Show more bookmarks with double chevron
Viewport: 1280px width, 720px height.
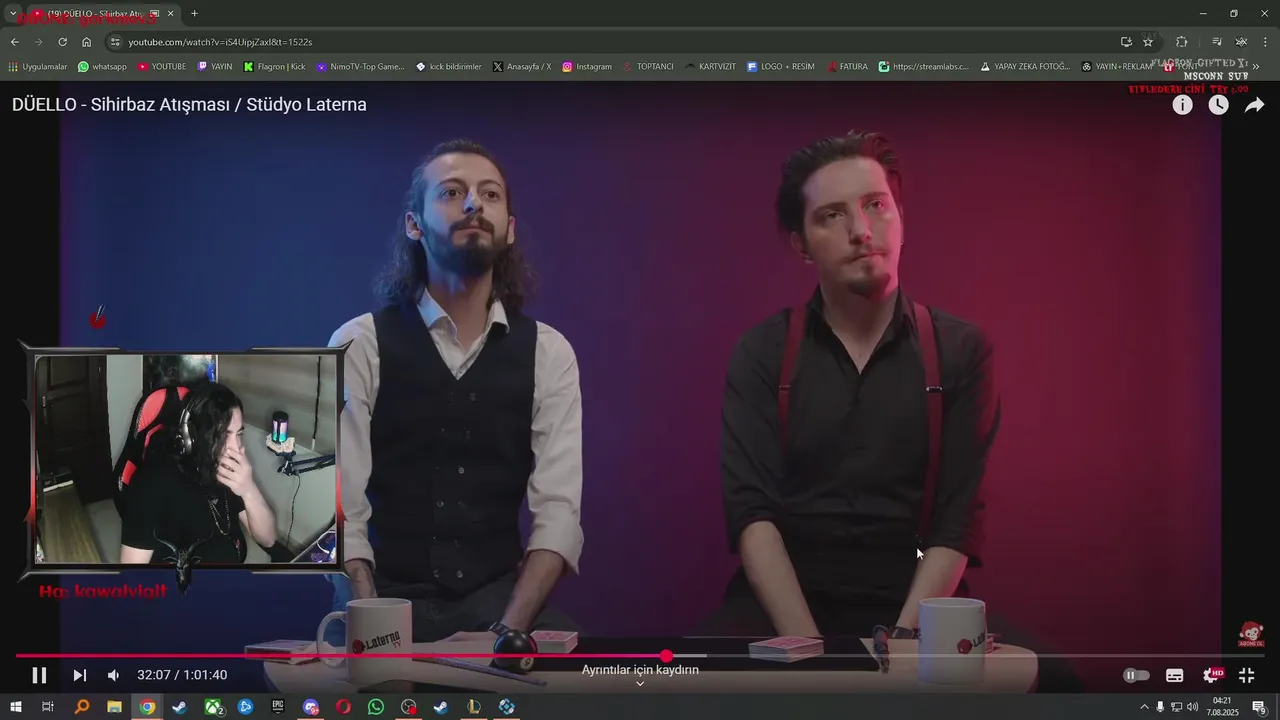[x=1256, y=67]
